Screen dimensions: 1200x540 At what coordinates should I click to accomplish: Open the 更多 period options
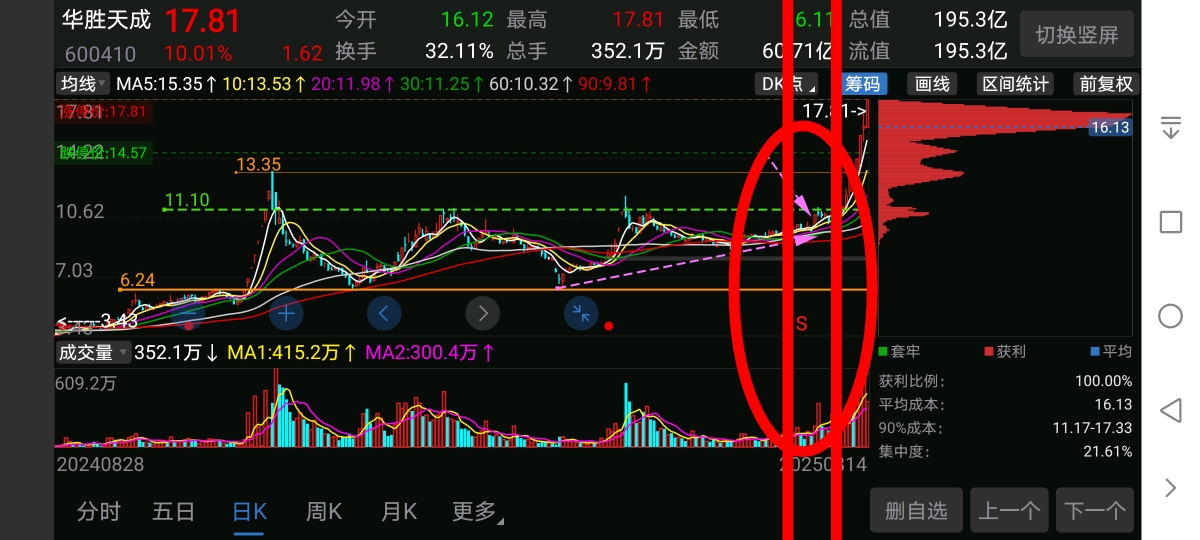click(x=477, y=512)
